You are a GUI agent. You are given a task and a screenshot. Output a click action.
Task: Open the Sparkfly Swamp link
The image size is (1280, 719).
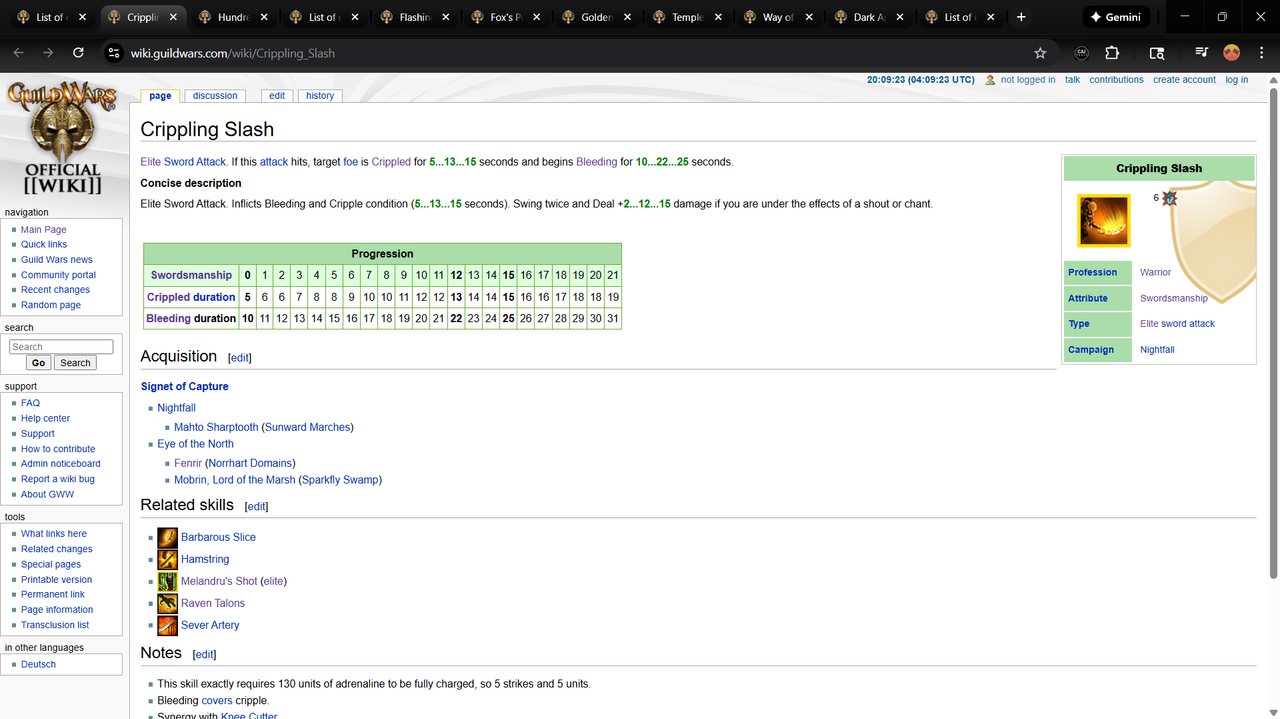pos(340,480)
